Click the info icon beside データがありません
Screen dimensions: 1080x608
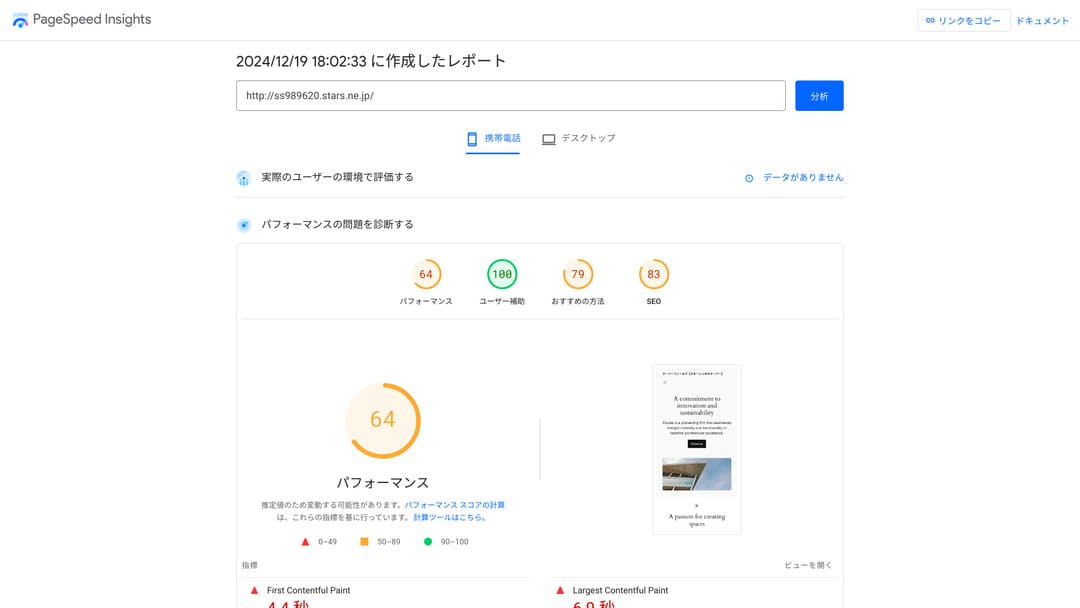[749, 178]
